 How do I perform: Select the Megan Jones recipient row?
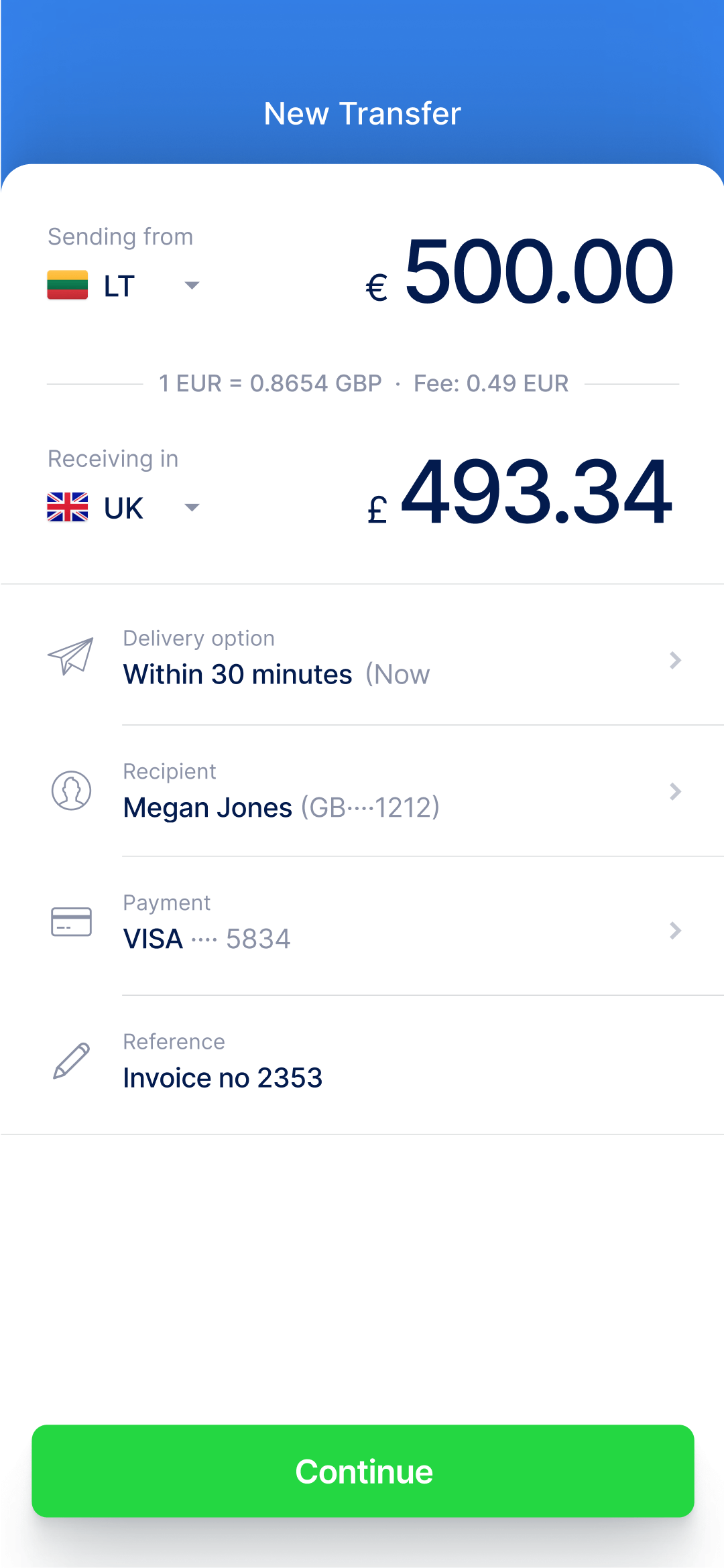click(282, 807)
